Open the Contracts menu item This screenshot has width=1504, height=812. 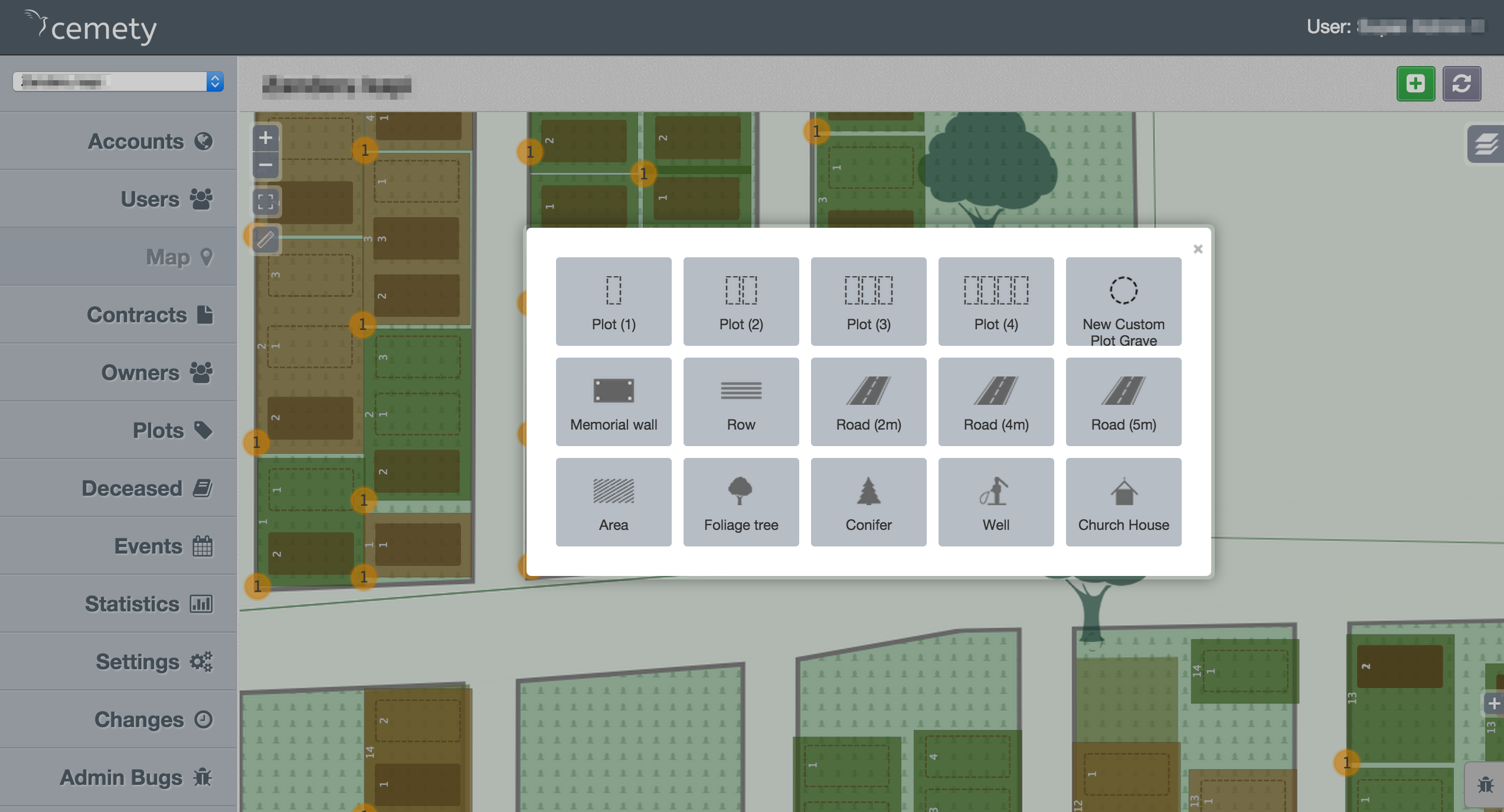click(149, 315)
